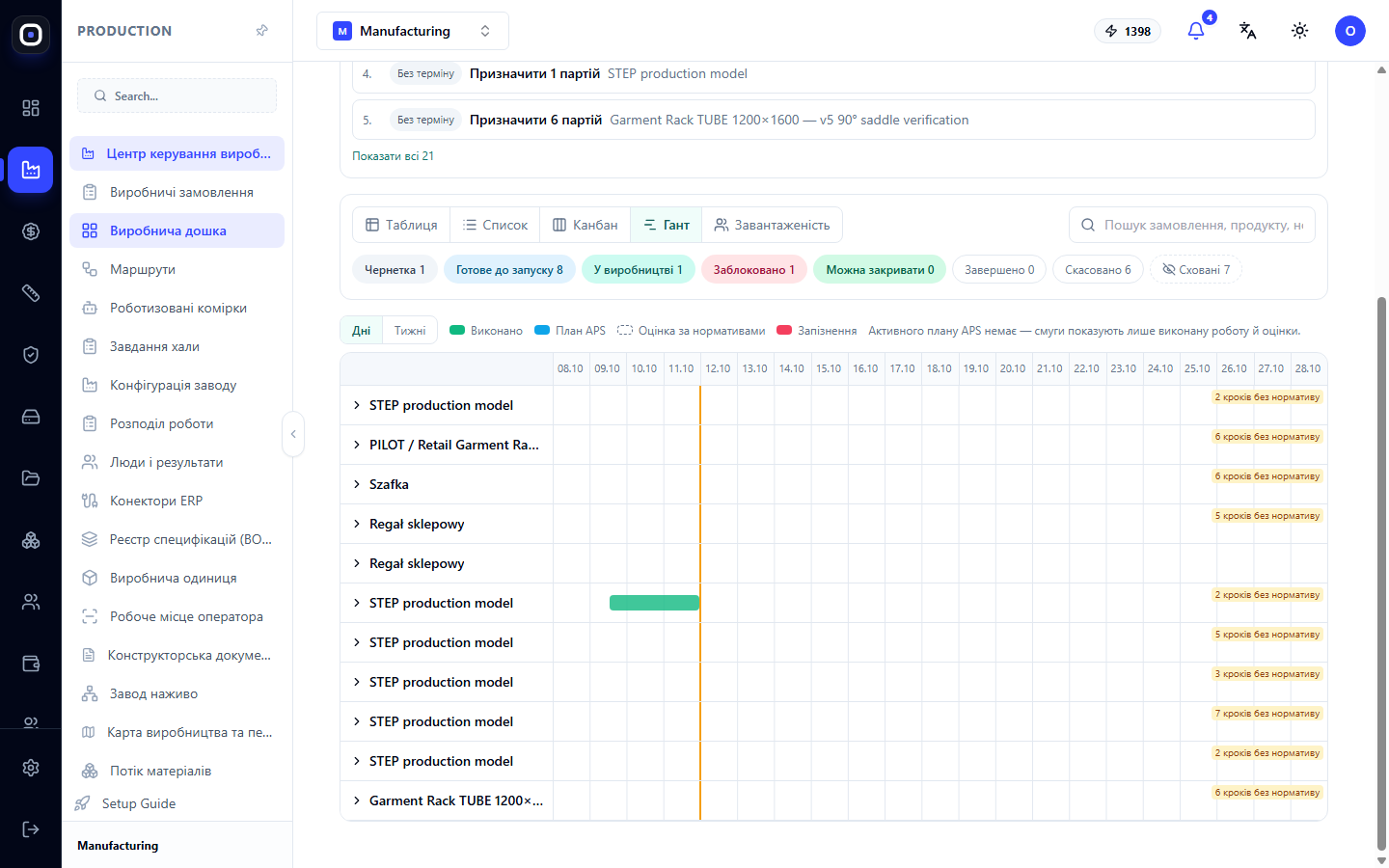1389x868 pixels.
Task: Pin the Production sidebar
Action: [x=262, y=31]
